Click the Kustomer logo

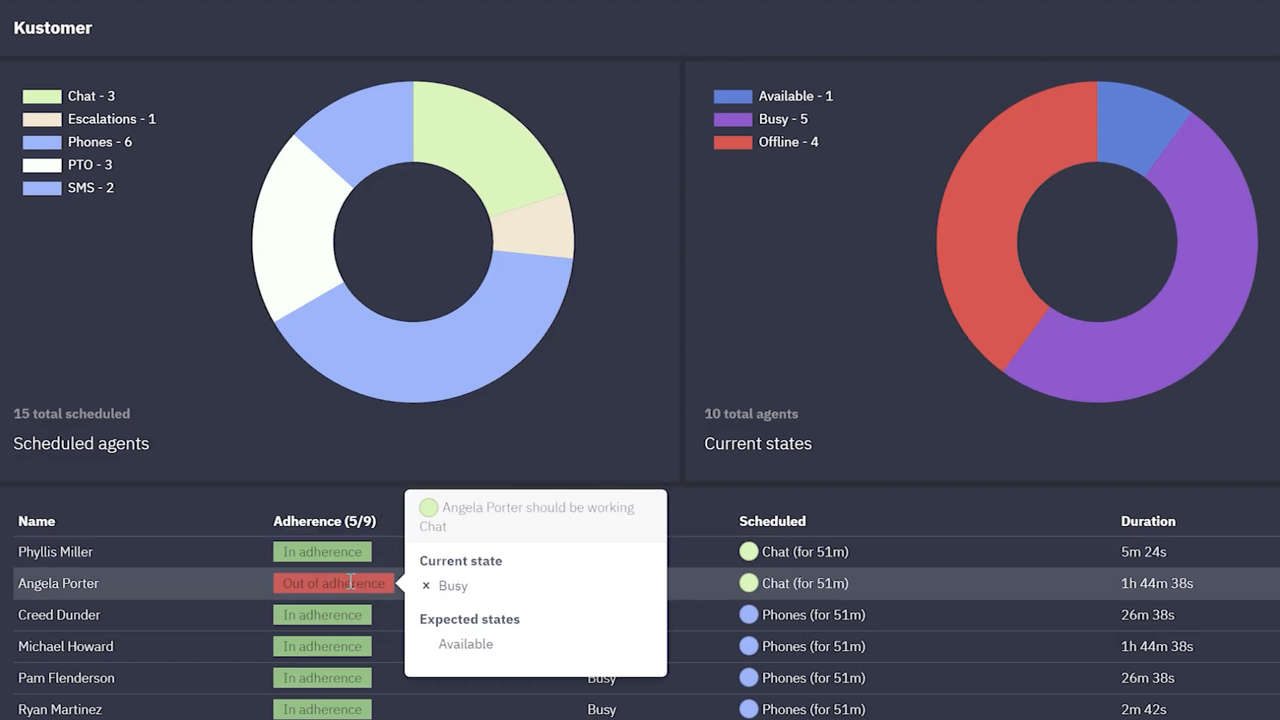coord(52,27)
